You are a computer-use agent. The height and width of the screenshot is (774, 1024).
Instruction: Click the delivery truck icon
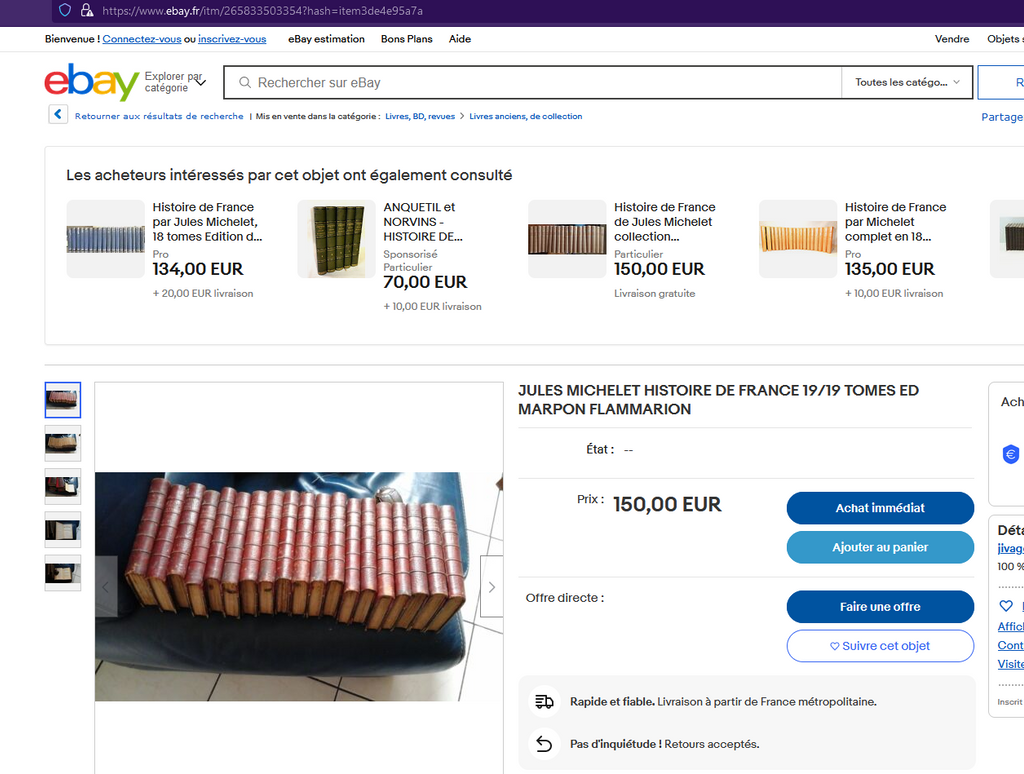544,701
